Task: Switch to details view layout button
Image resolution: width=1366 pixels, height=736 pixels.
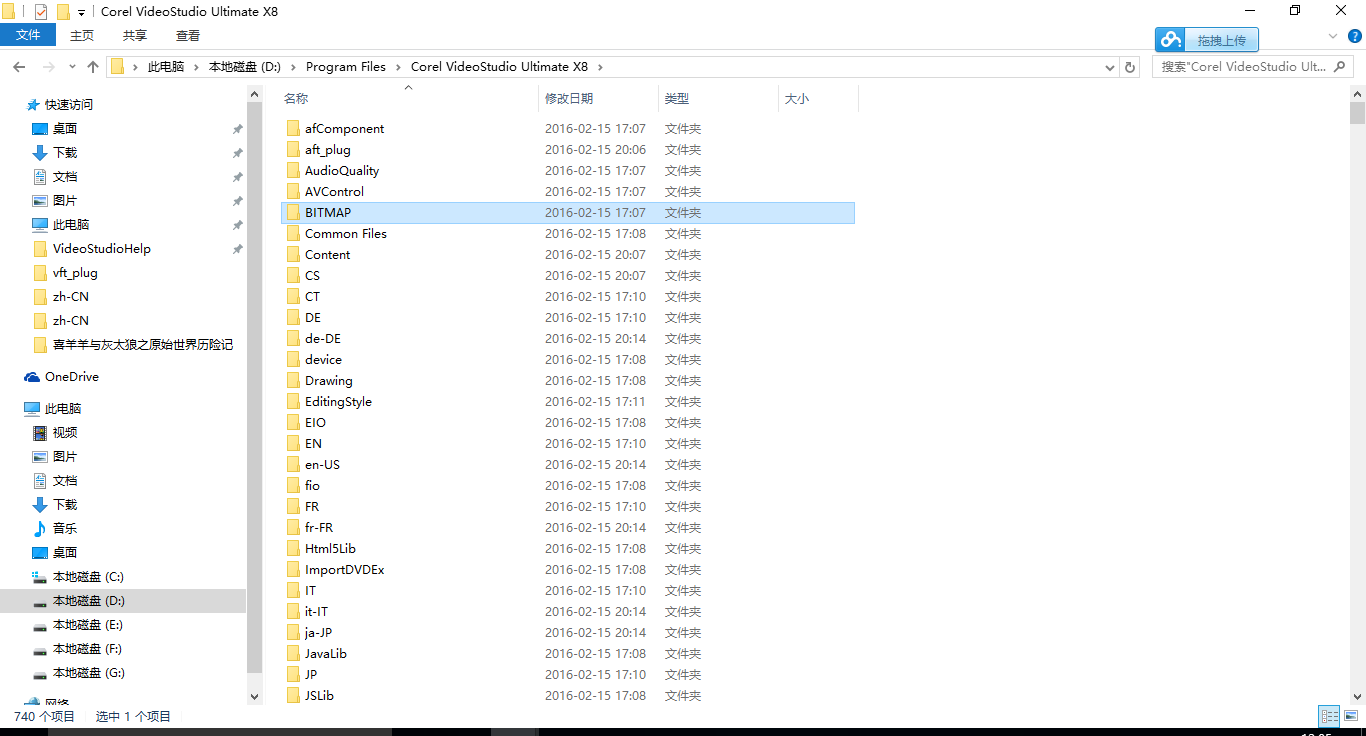Action: pos(1329,716)
